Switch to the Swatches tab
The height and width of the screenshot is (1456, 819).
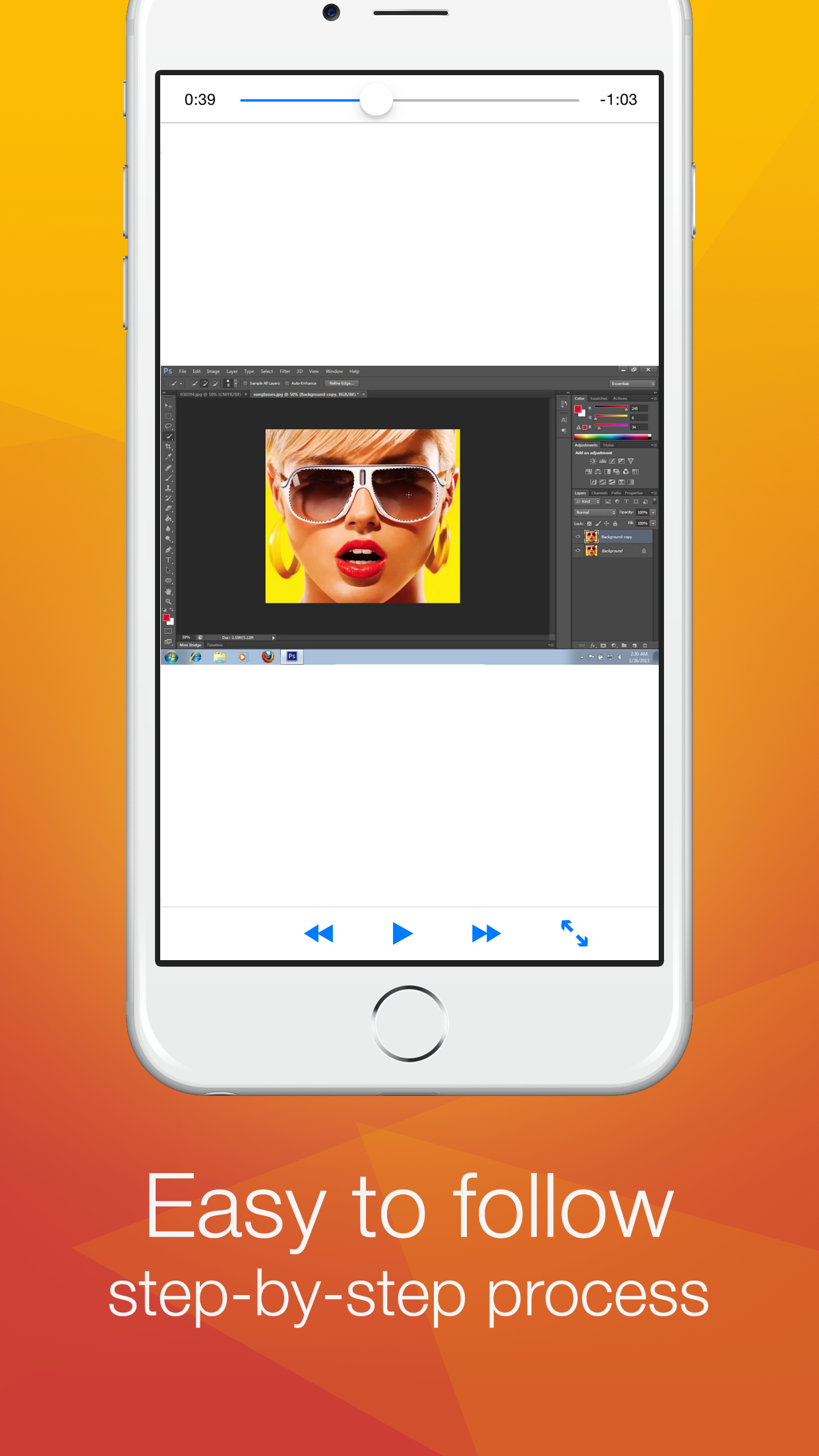(599, 398)
